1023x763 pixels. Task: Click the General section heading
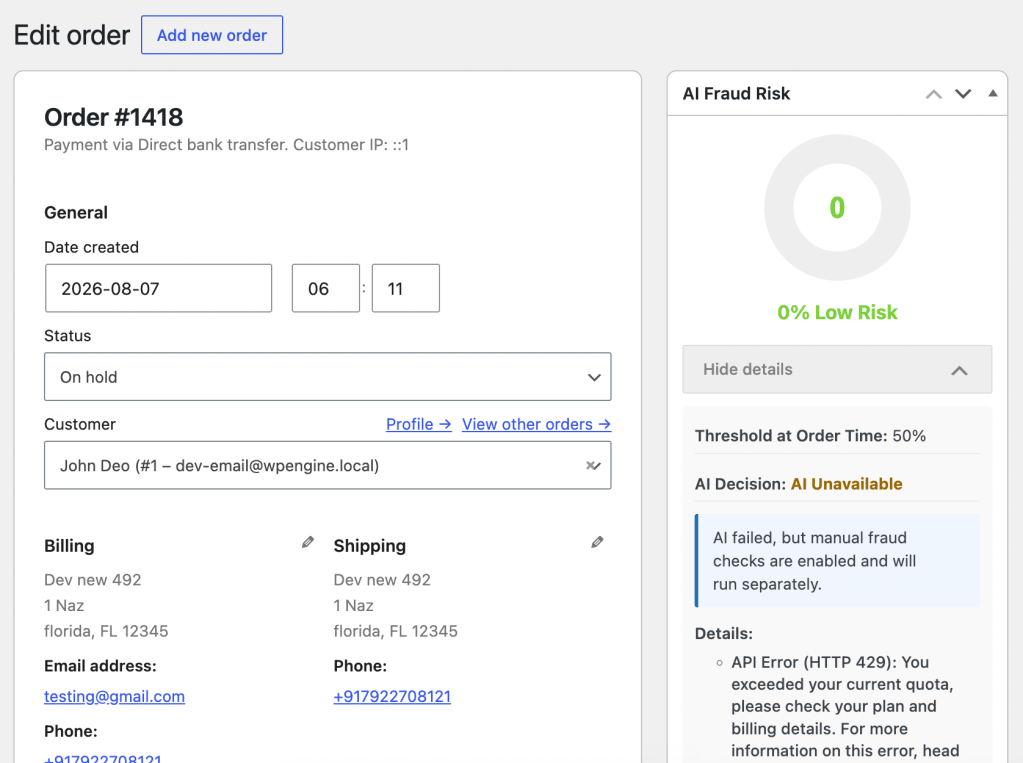(x=76, y=213)
